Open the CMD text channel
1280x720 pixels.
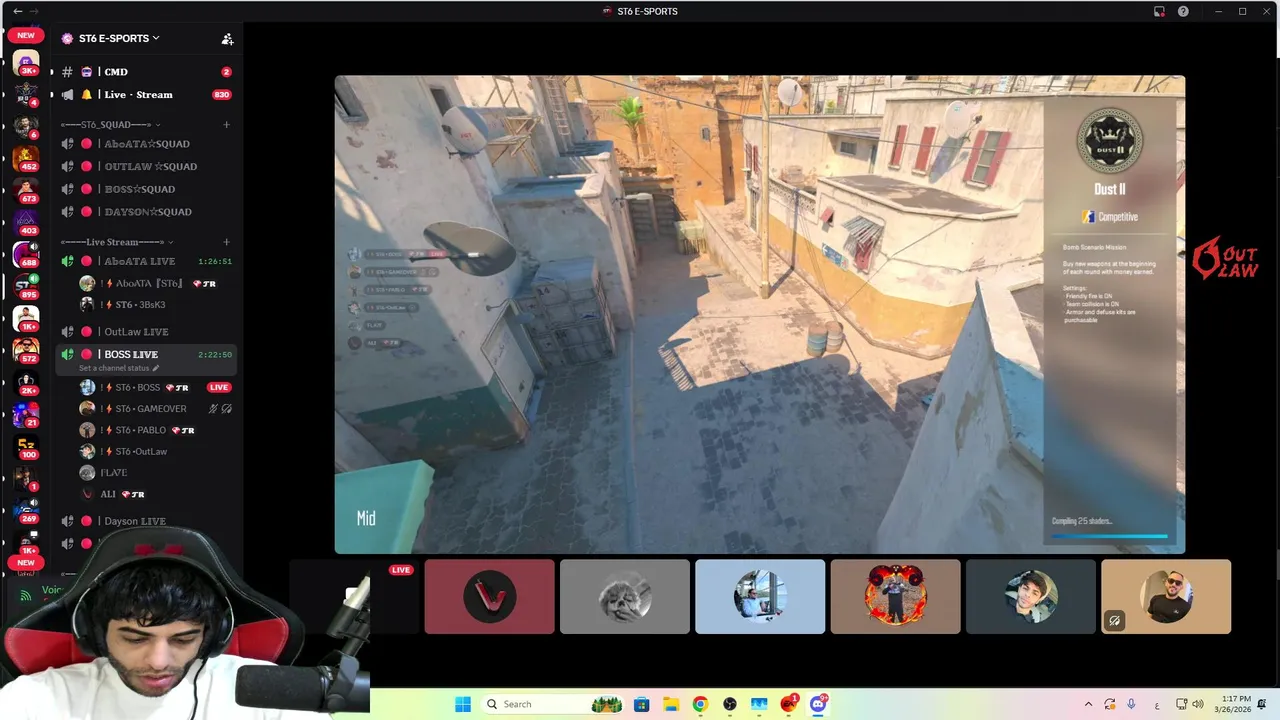[147, 72]
